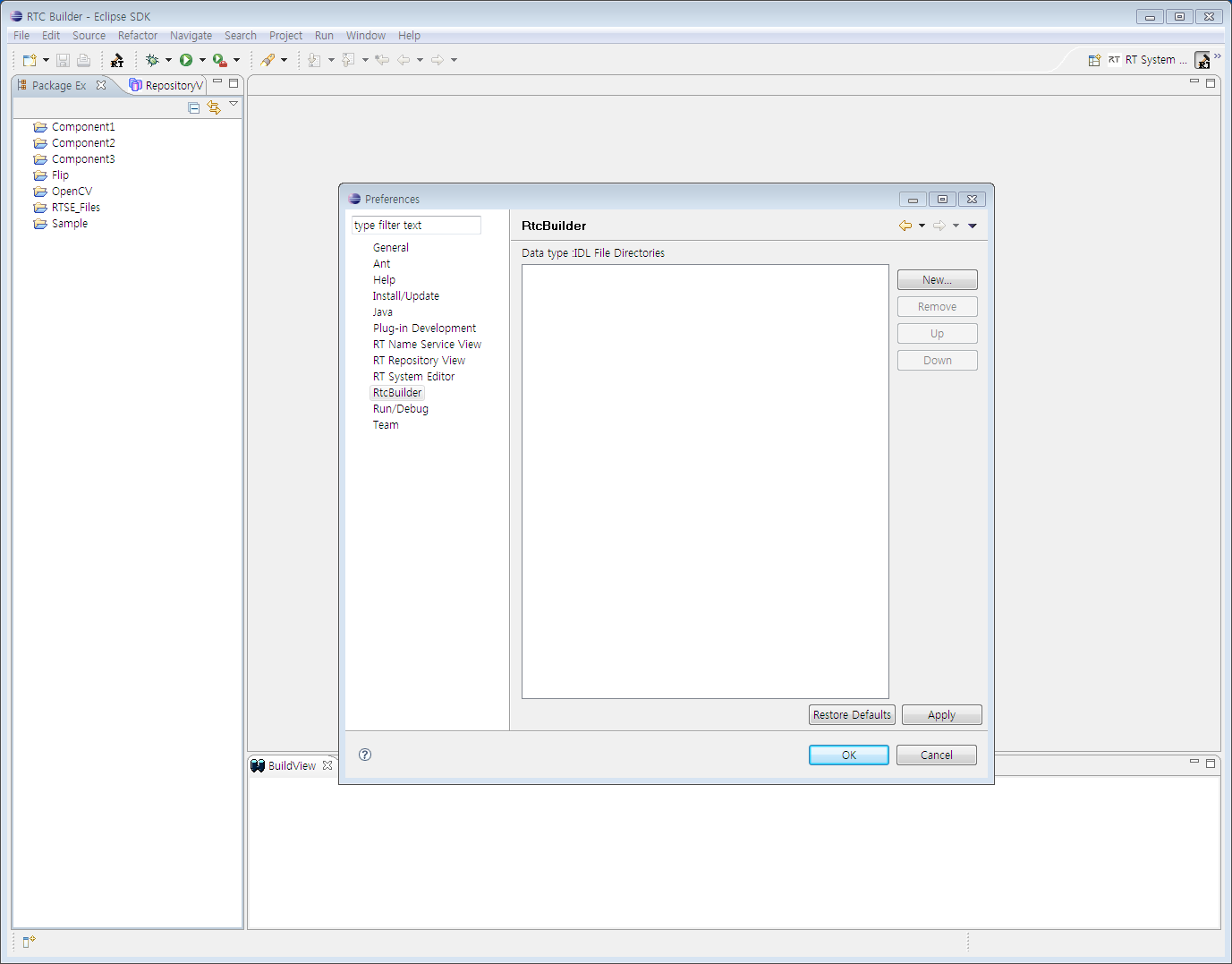Open the Window menu

coord(366,36)
